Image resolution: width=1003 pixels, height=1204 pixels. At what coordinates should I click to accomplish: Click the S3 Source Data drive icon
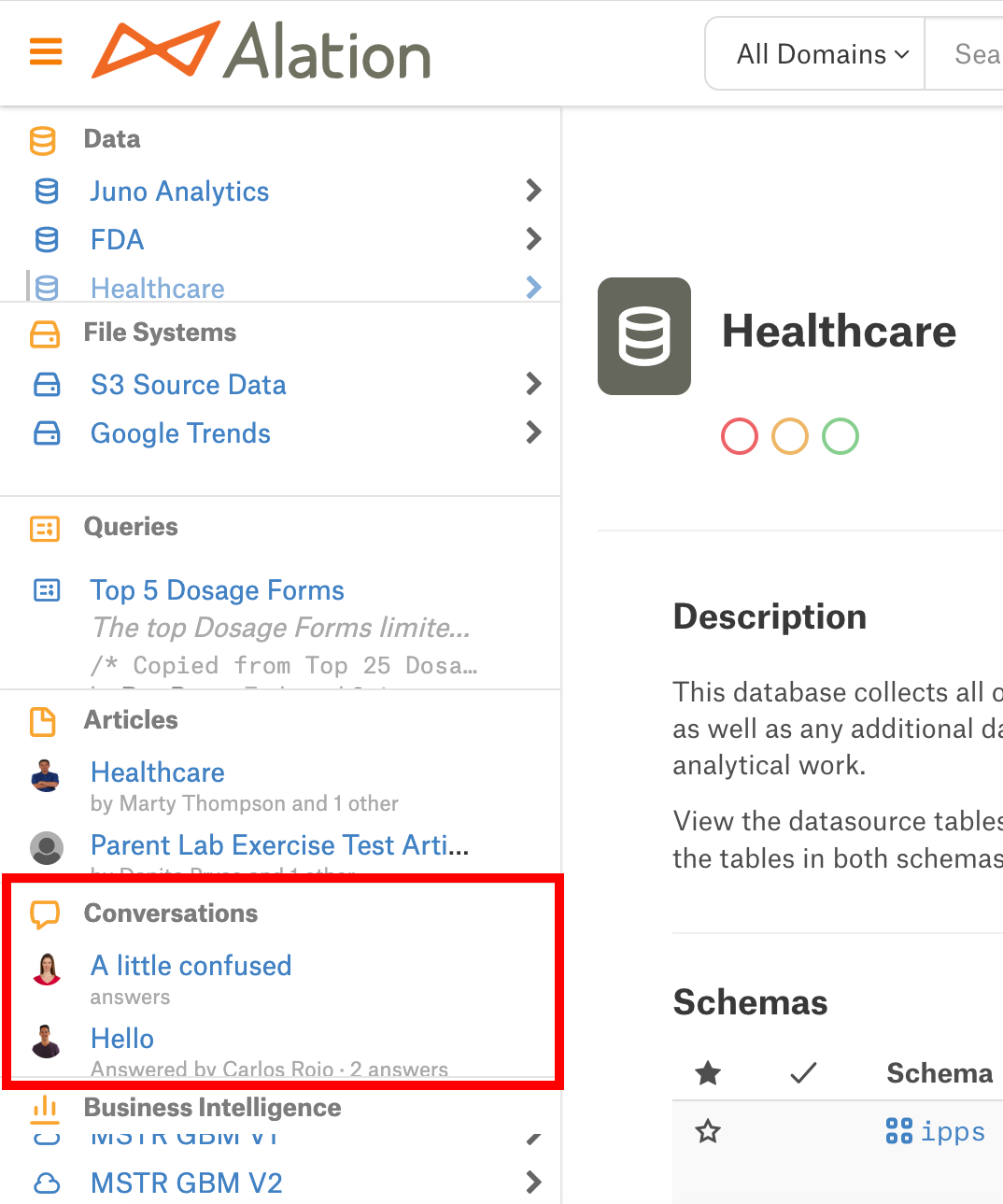(47, 385)
